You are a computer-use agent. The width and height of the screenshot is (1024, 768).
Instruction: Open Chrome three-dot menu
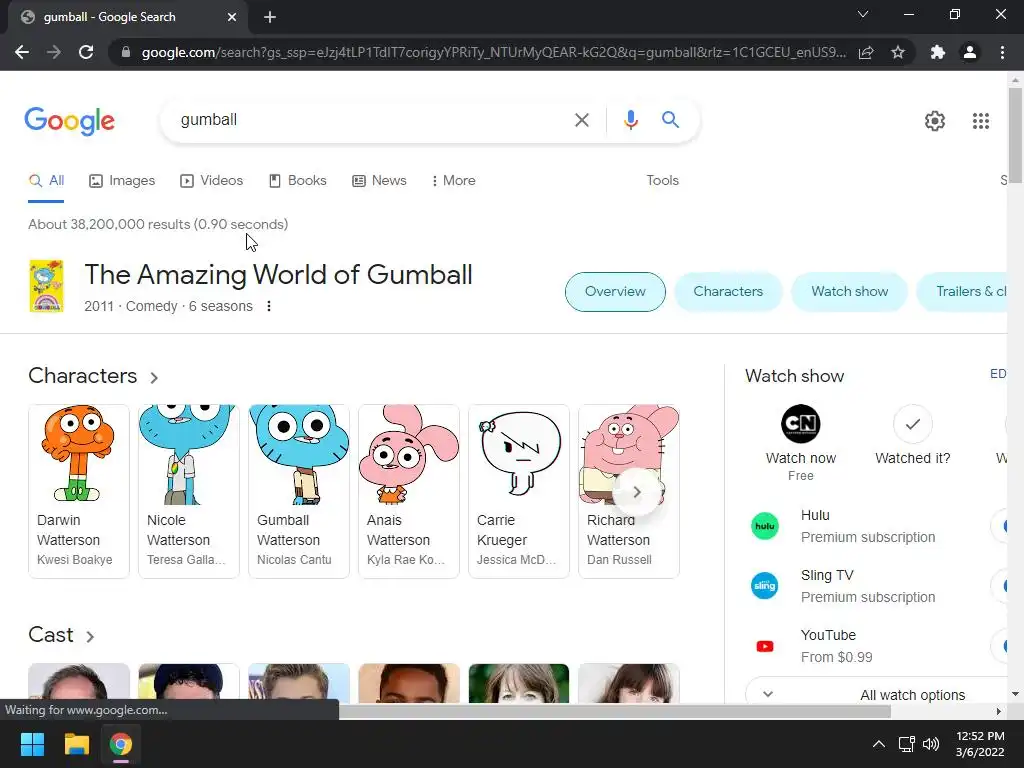point(1002,52)
